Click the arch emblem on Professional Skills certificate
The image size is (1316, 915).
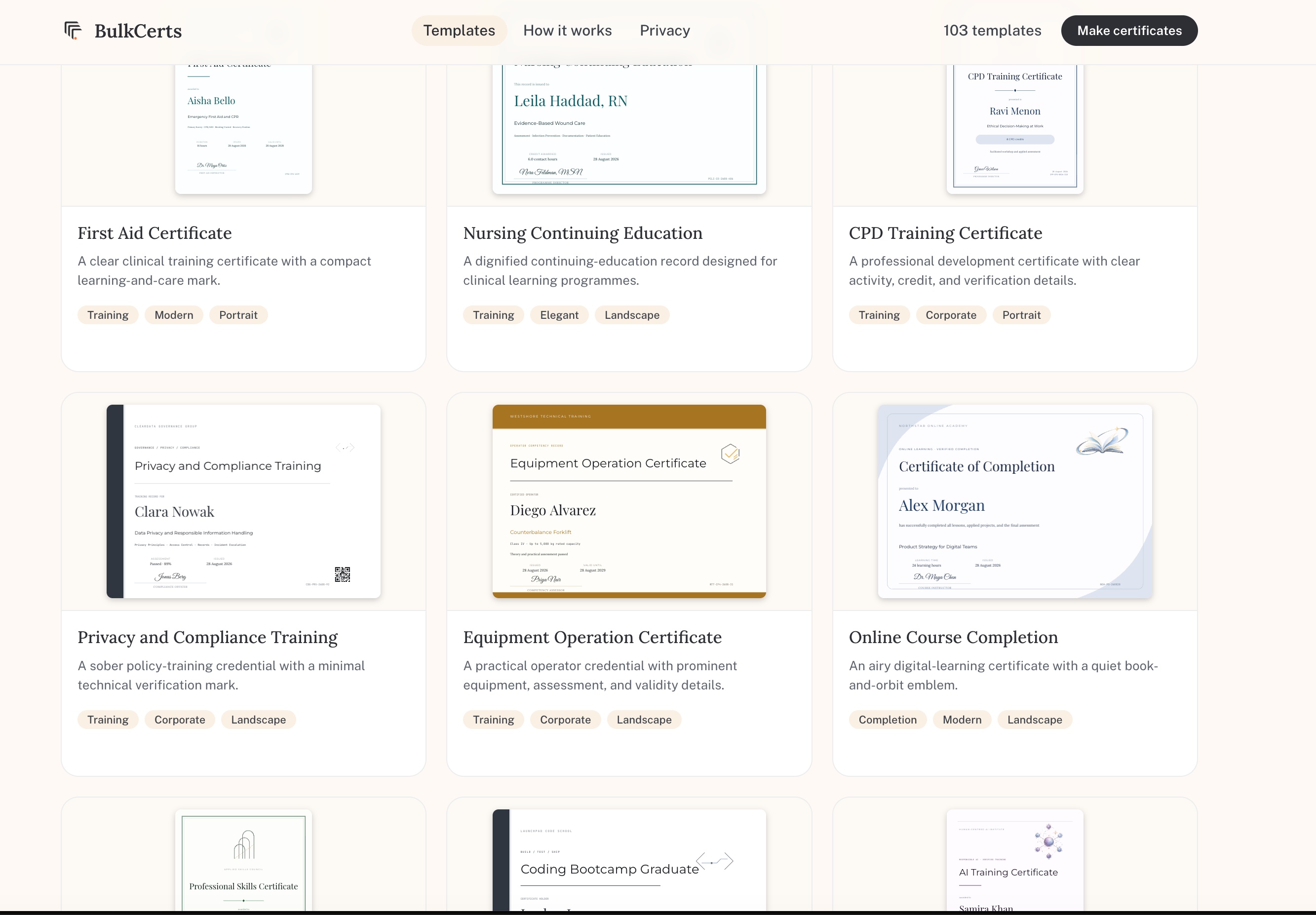point(243,844)
